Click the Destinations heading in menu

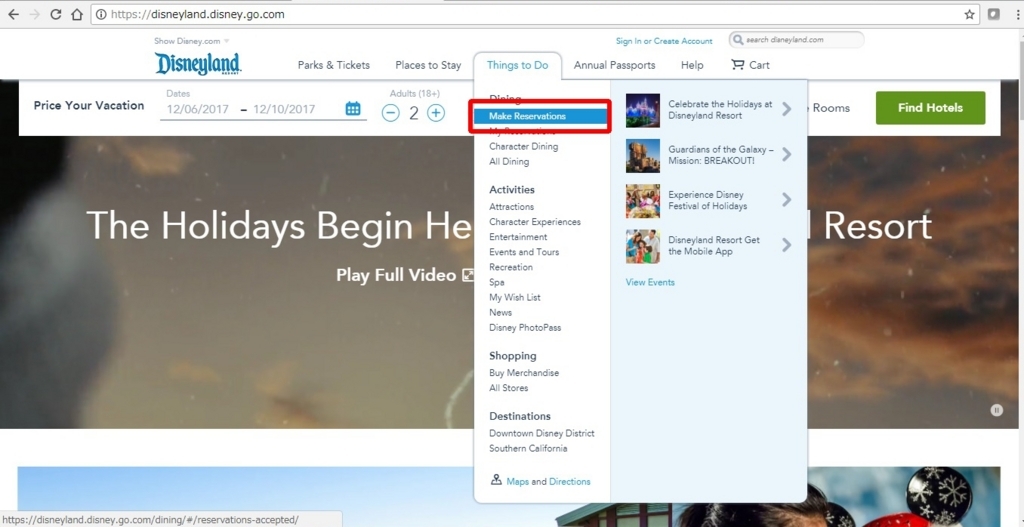(x=520, y=416)
